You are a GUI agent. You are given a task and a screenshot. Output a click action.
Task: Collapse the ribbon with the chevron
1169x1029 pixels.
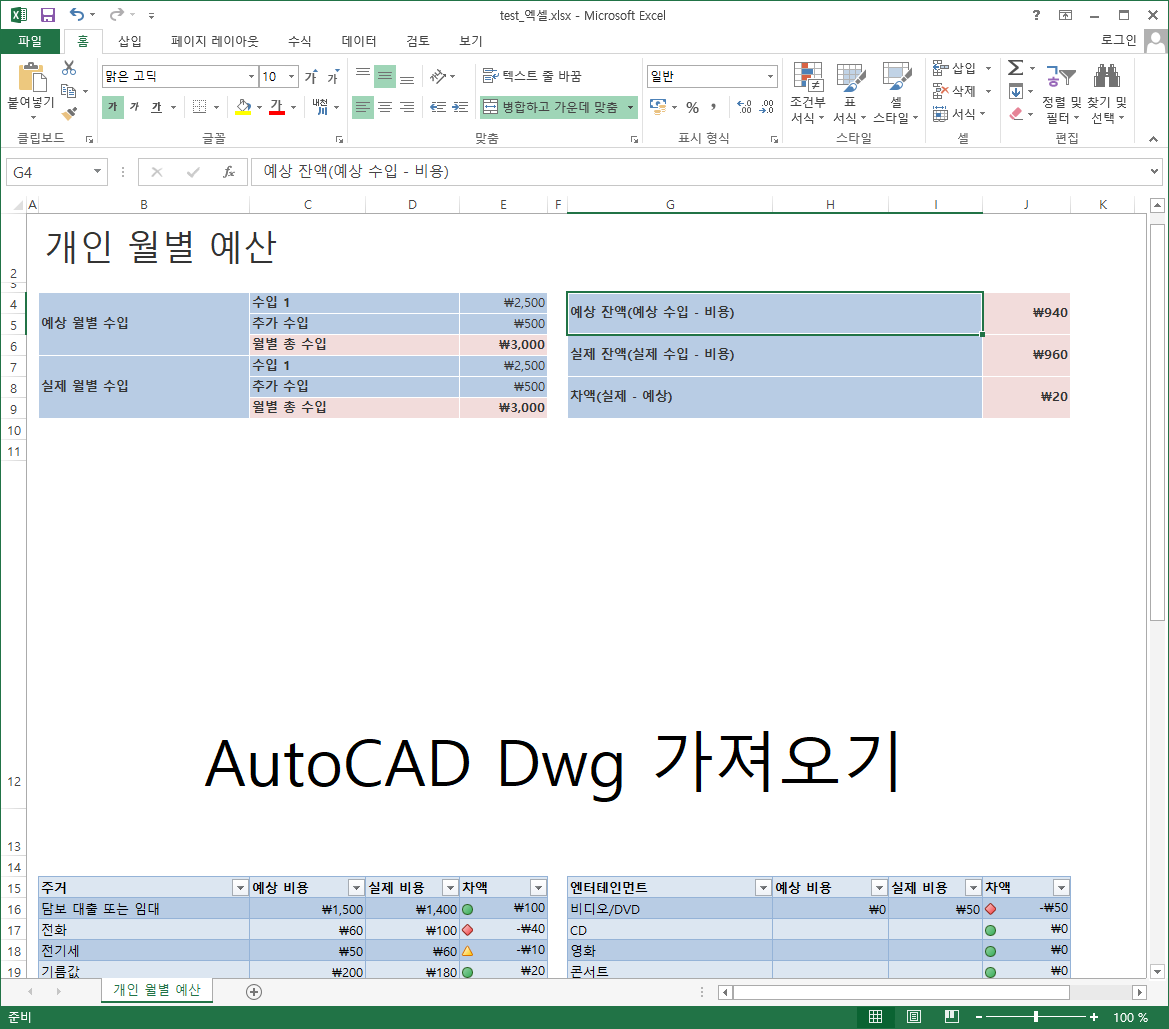1153,139
